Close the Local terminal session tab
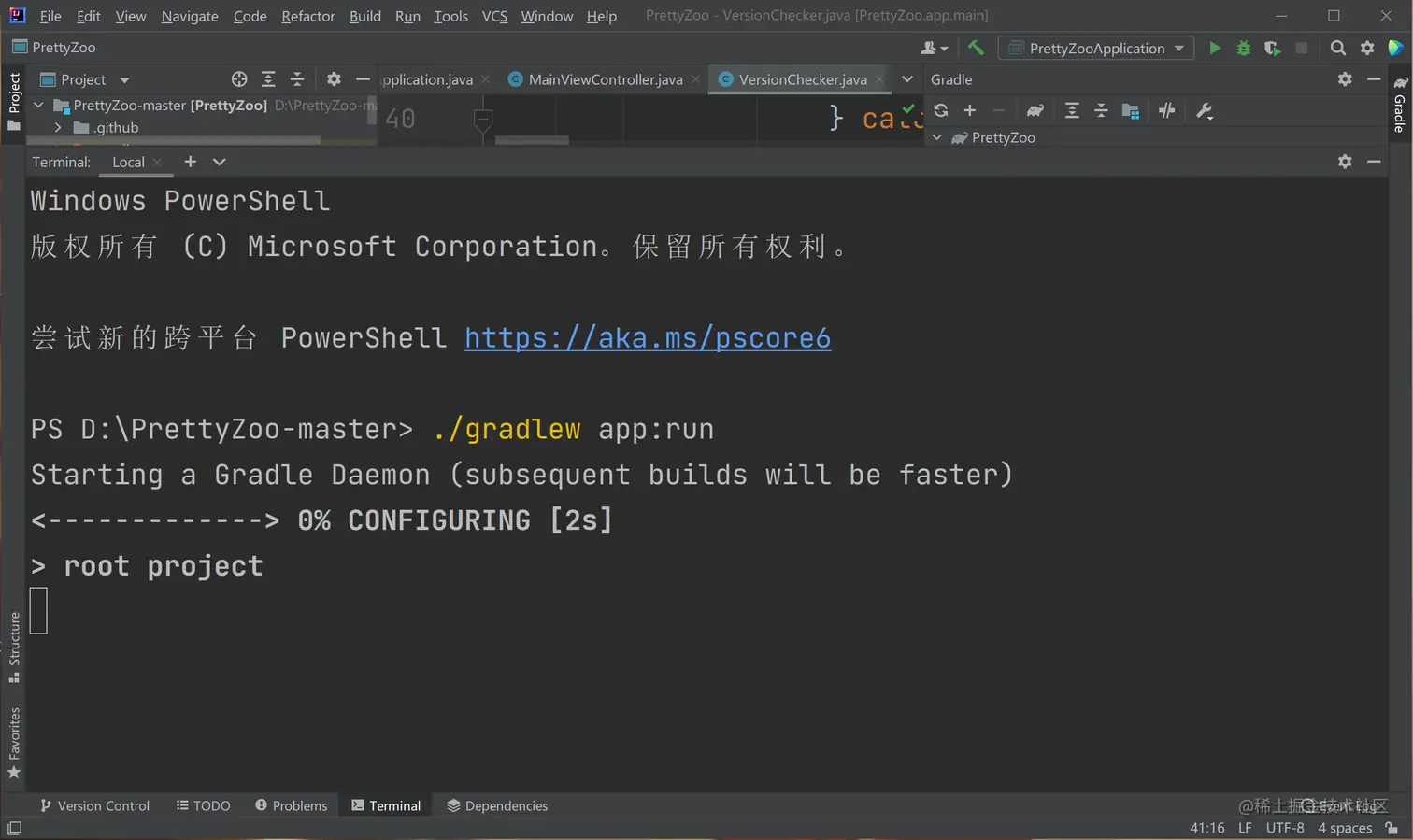Viewport: 1413px width, 840px height. click(157, 162)
